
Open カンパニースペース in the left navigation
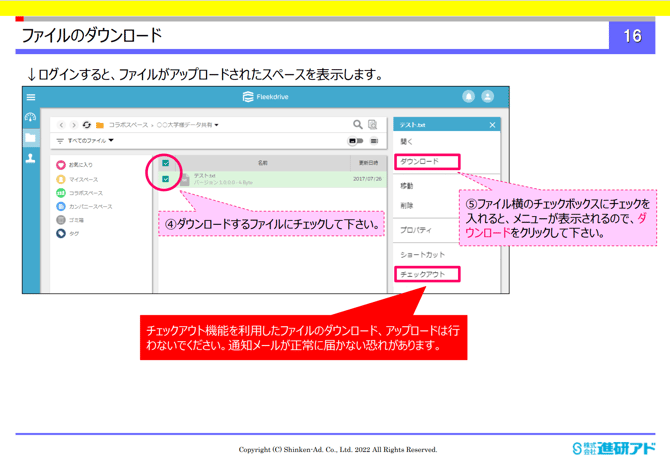click(91, 207)
